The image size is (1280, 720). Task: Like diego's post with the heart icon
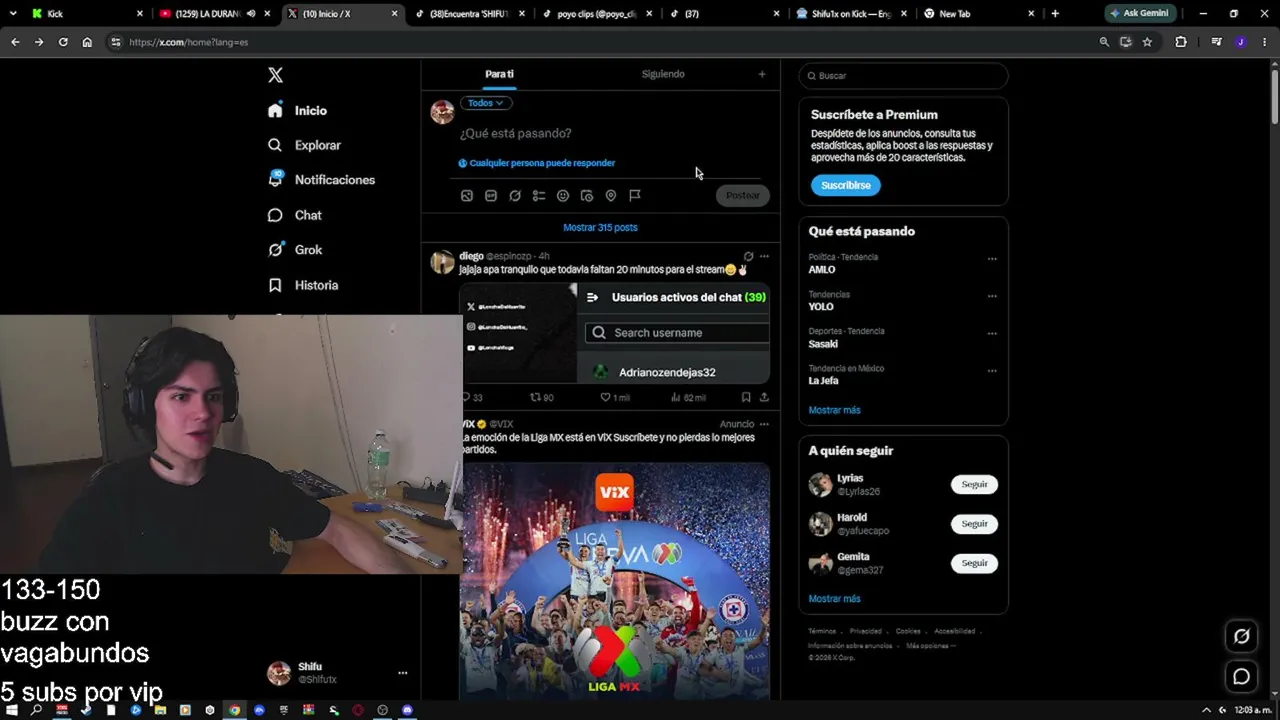(x=605, y=397)
